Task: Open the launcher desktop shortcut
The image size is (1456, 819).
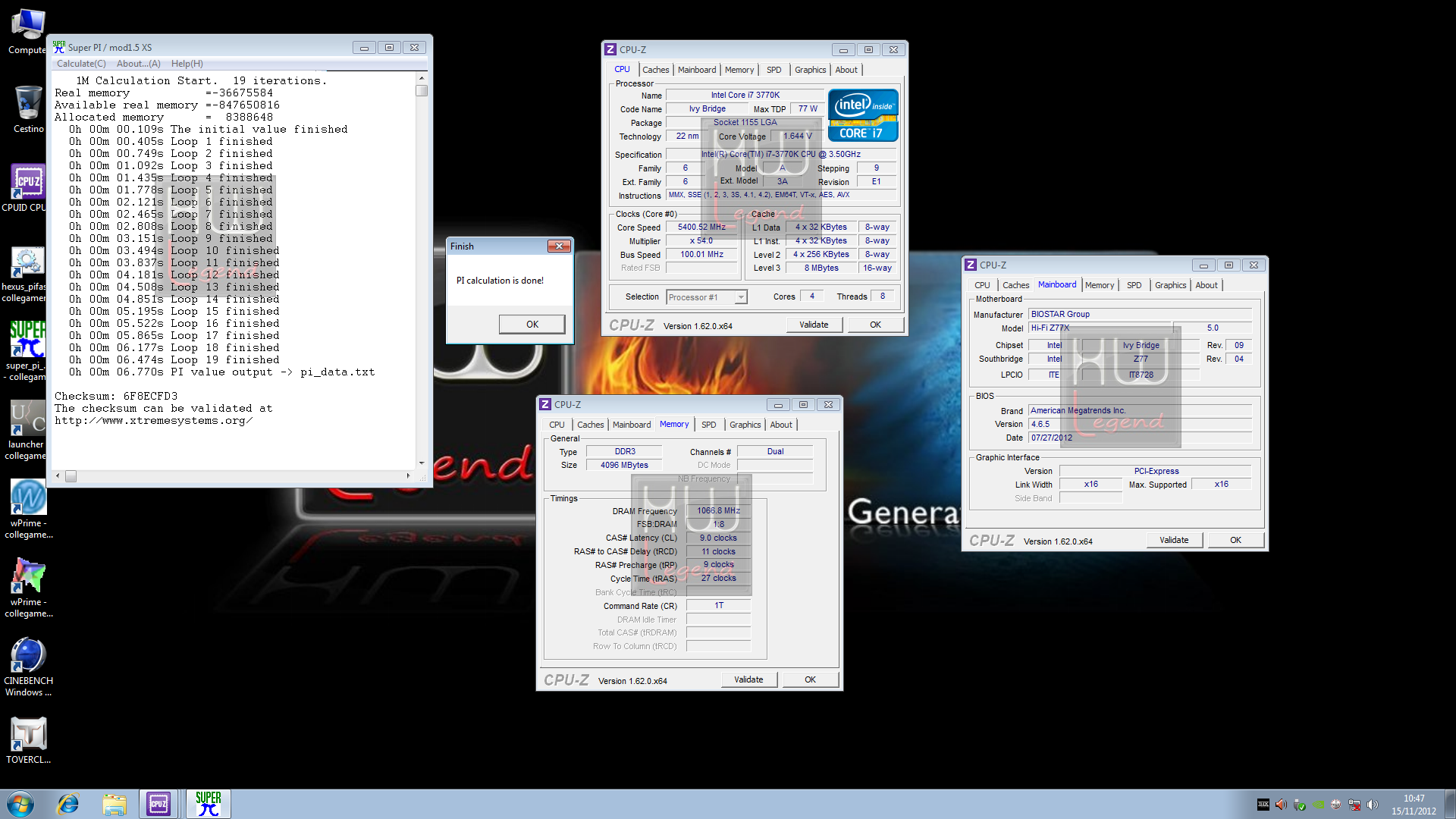Action: coord(27,430)
